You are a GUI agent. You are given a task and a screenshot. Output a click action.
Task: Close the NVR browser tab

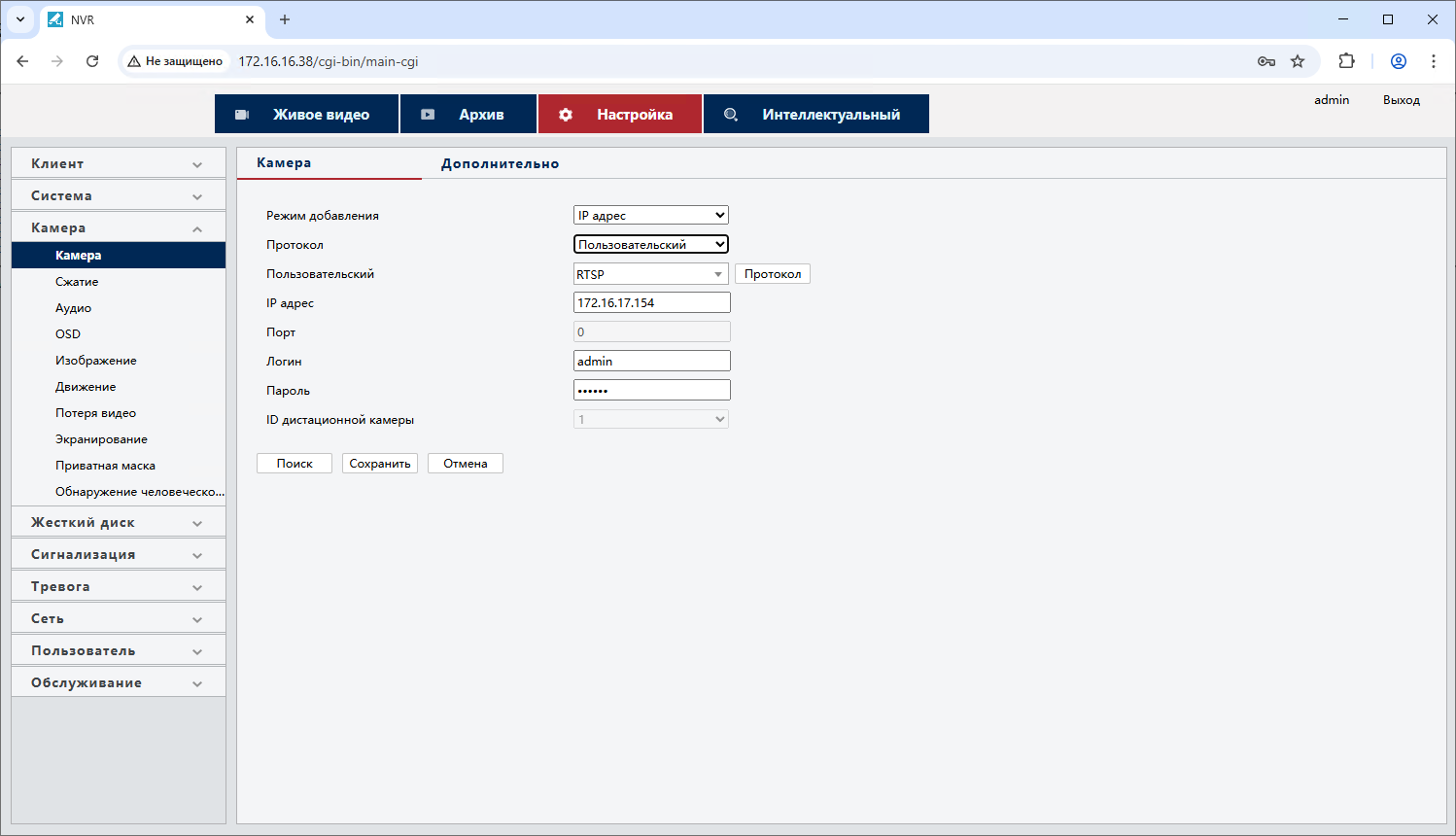[250, 19]
